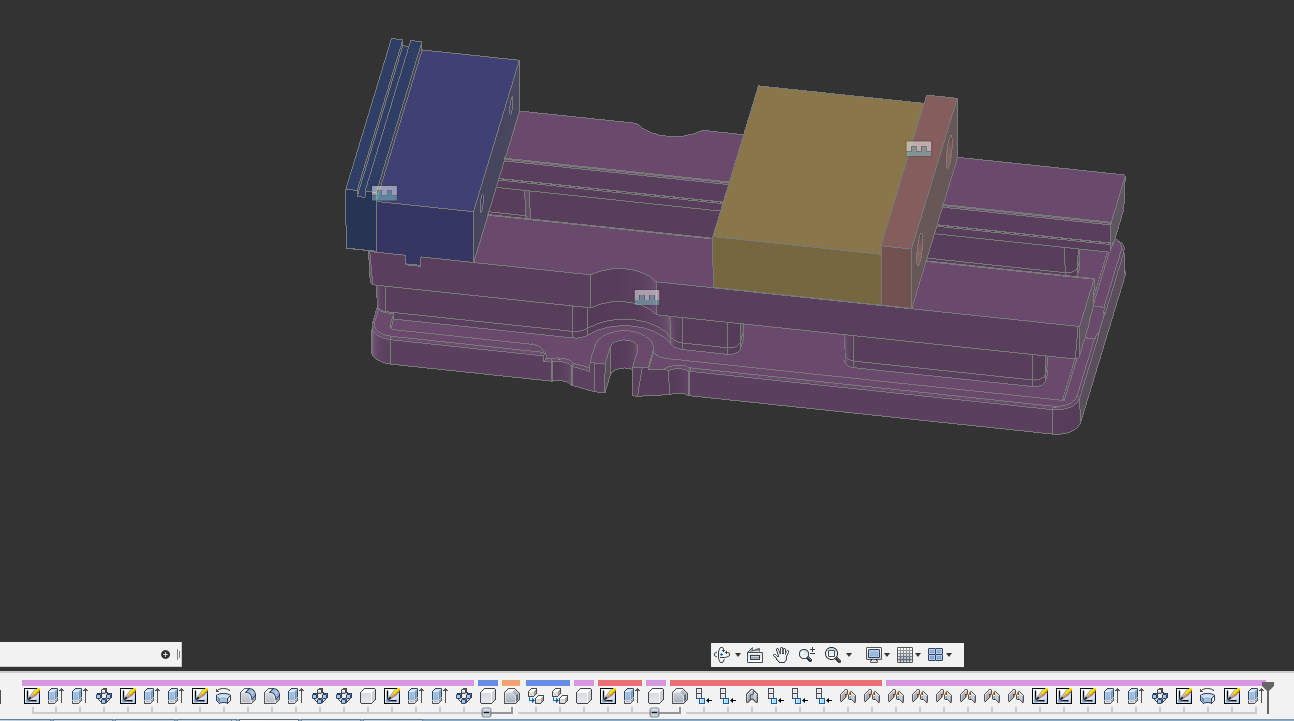Collapse the first timeline group minus button

coord(487,713)
